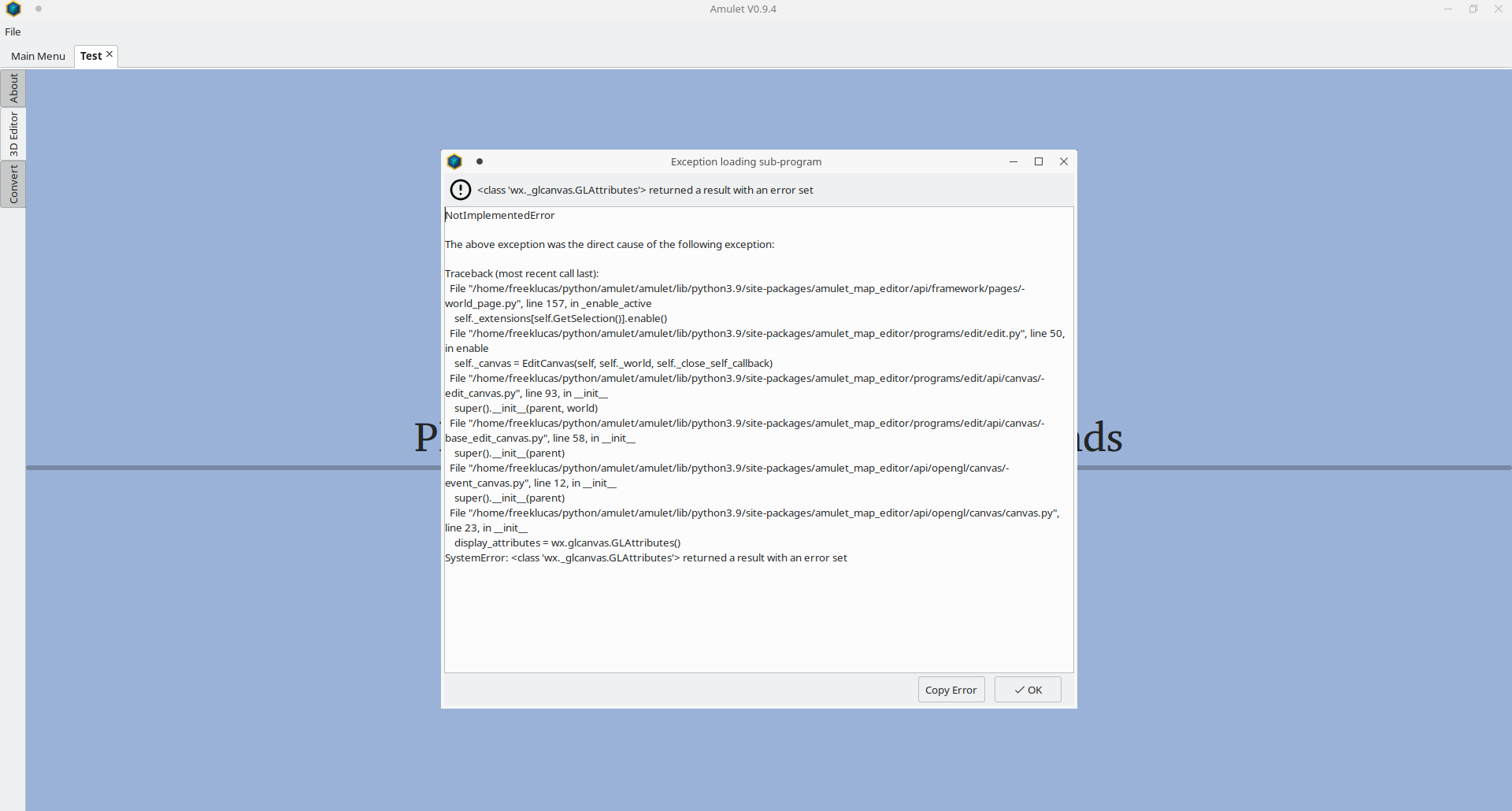Click the Amulet logo in dialog titlebar
This screenshot has height=811, width=1512.
454,161
